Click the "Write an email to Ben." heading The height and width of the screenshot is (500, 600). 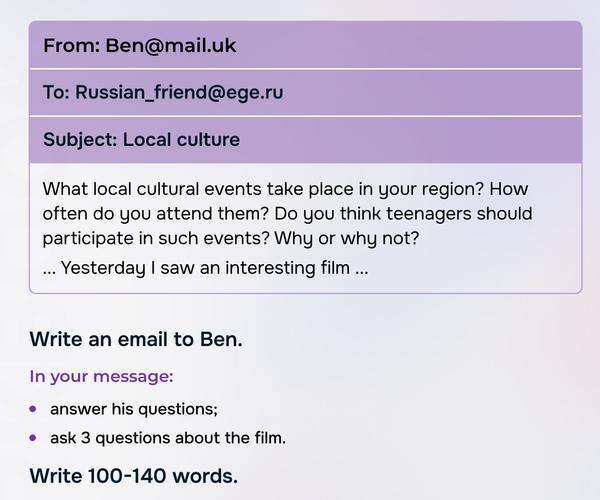136,339
